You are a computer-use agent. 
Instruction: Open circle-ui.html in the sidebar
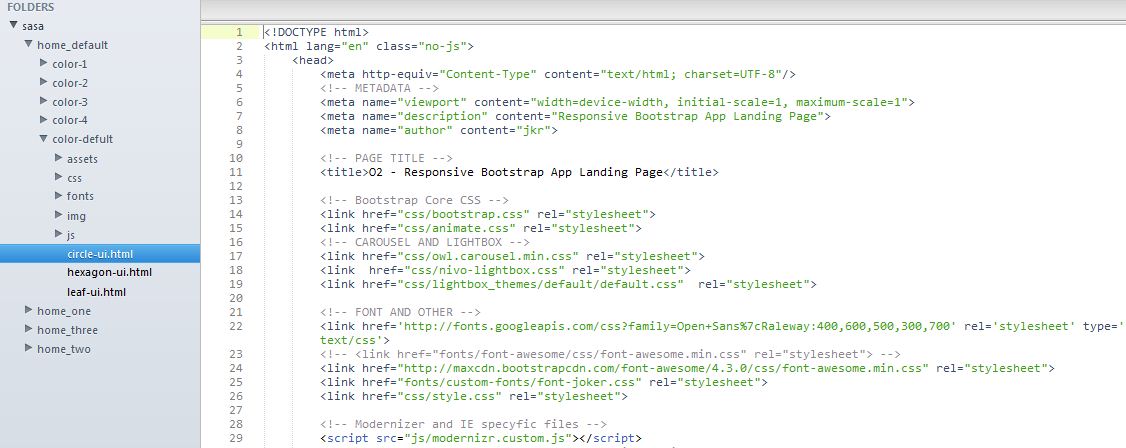click(100, 253)
